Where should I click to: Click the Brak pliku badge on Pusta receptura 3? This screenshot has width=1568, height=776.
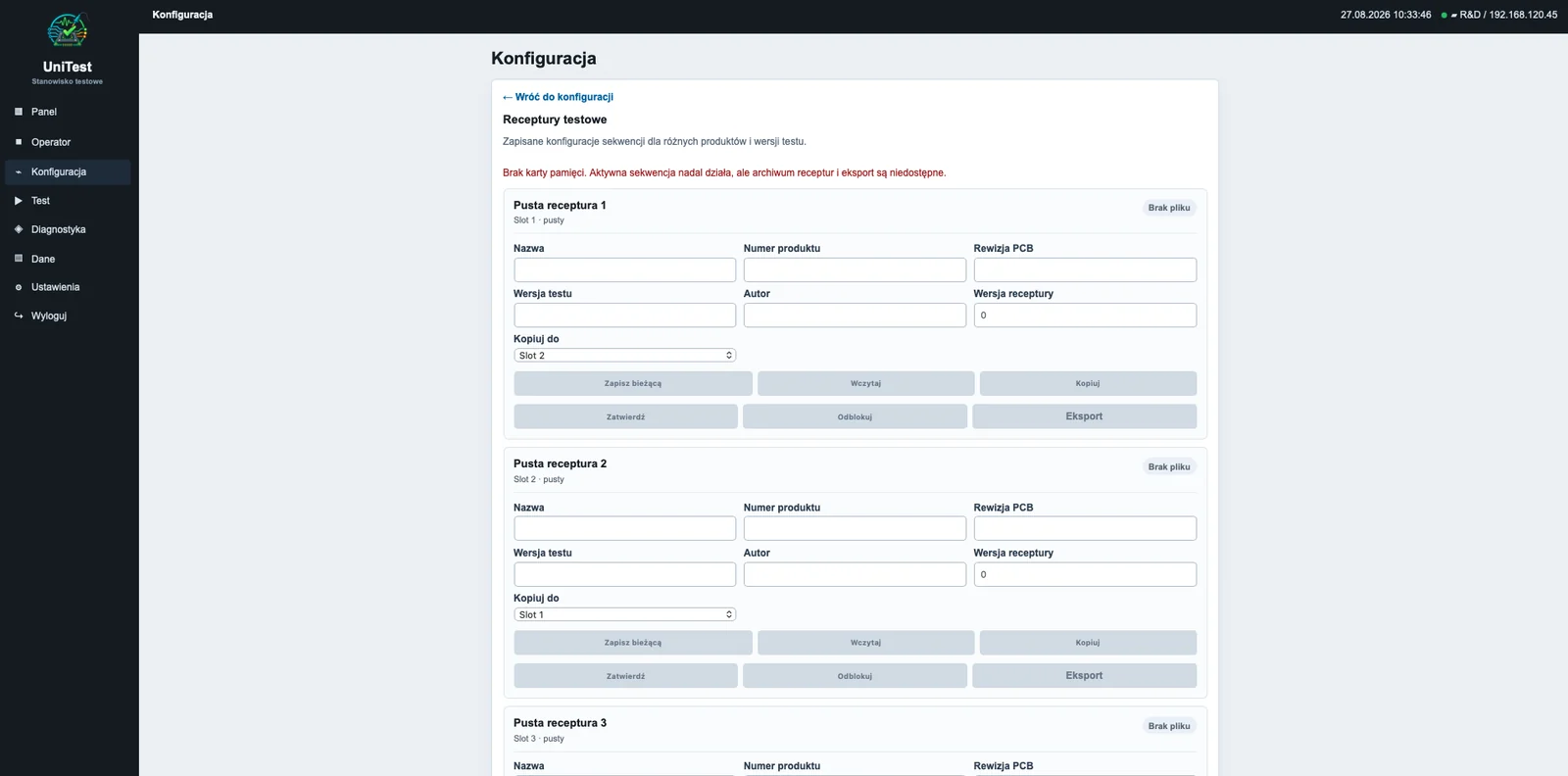tap(1169, 726)
